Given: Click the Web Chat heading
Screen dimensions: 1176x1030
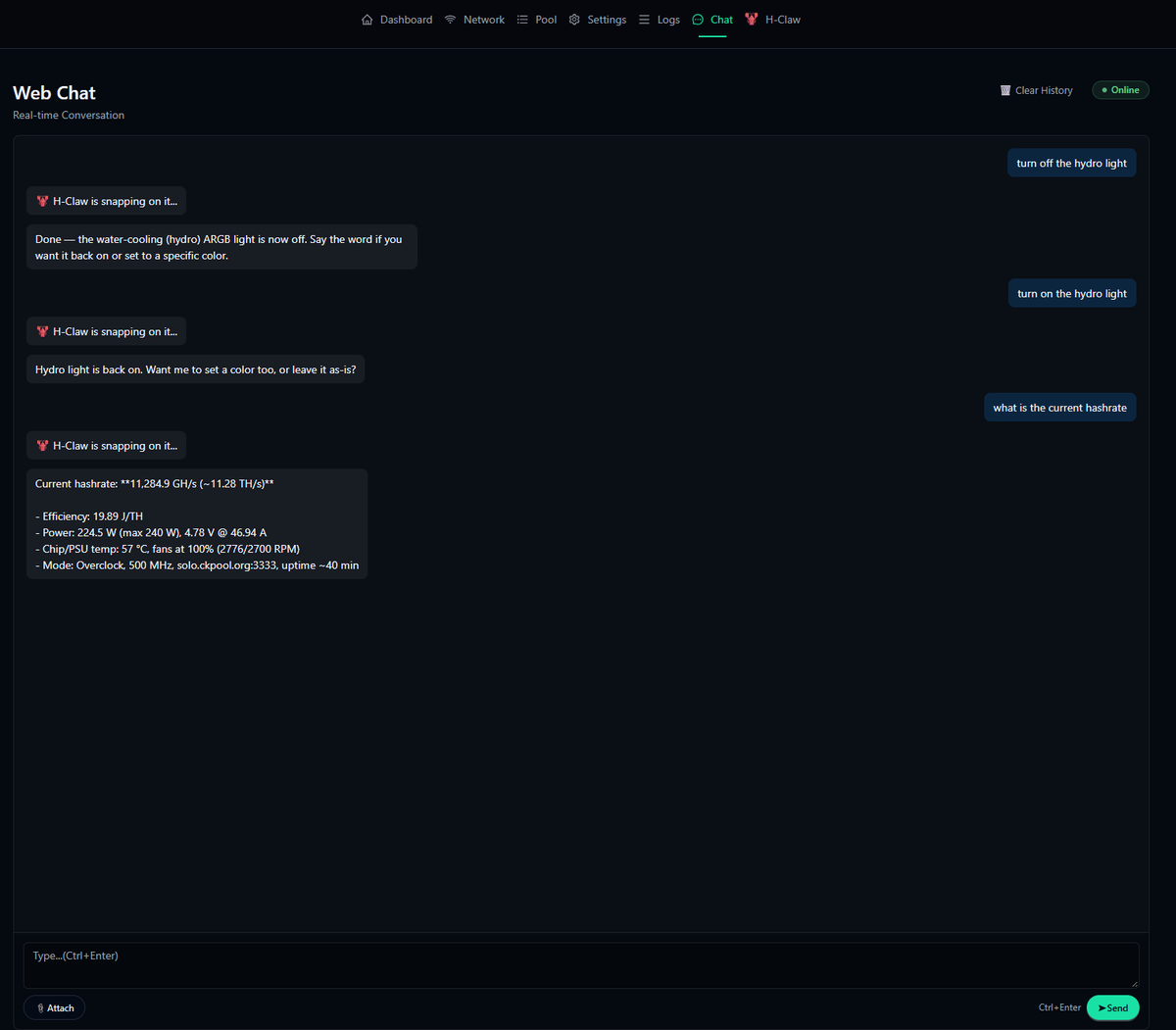Looking at the screenshot, I should tap(54, 93).
